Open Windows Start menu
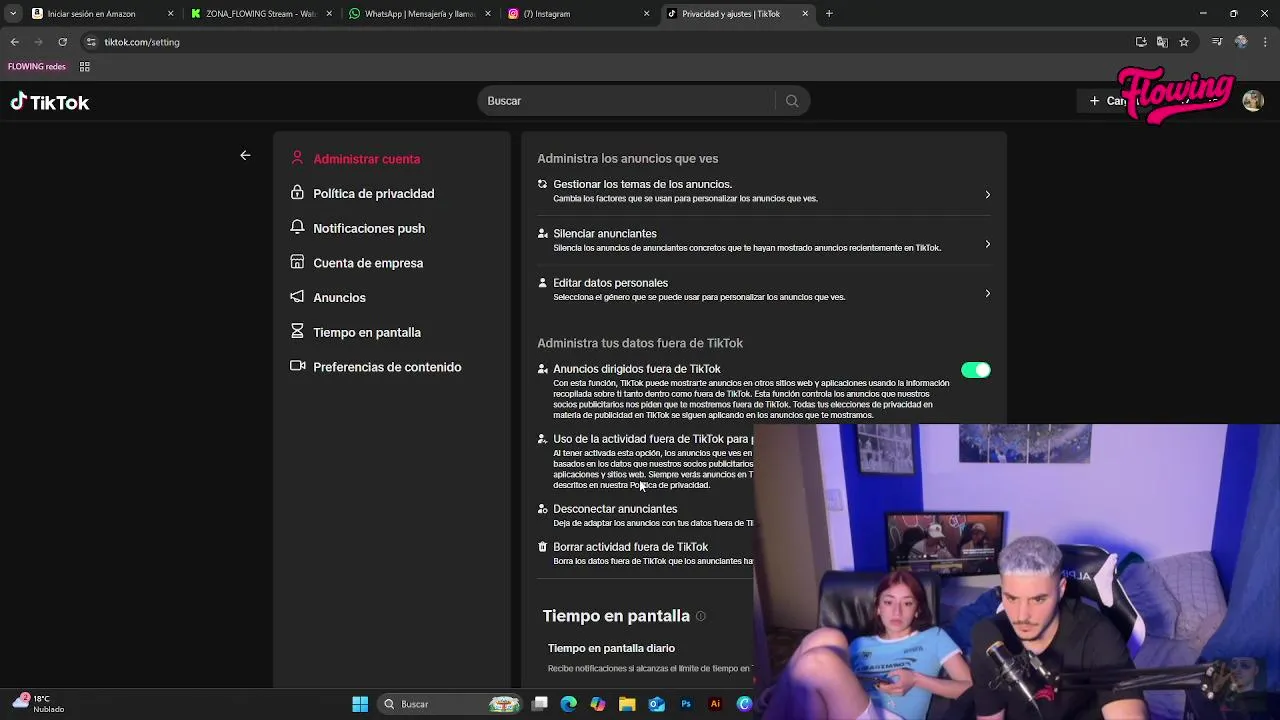The image size is (1280, 720). click(360, 704)
